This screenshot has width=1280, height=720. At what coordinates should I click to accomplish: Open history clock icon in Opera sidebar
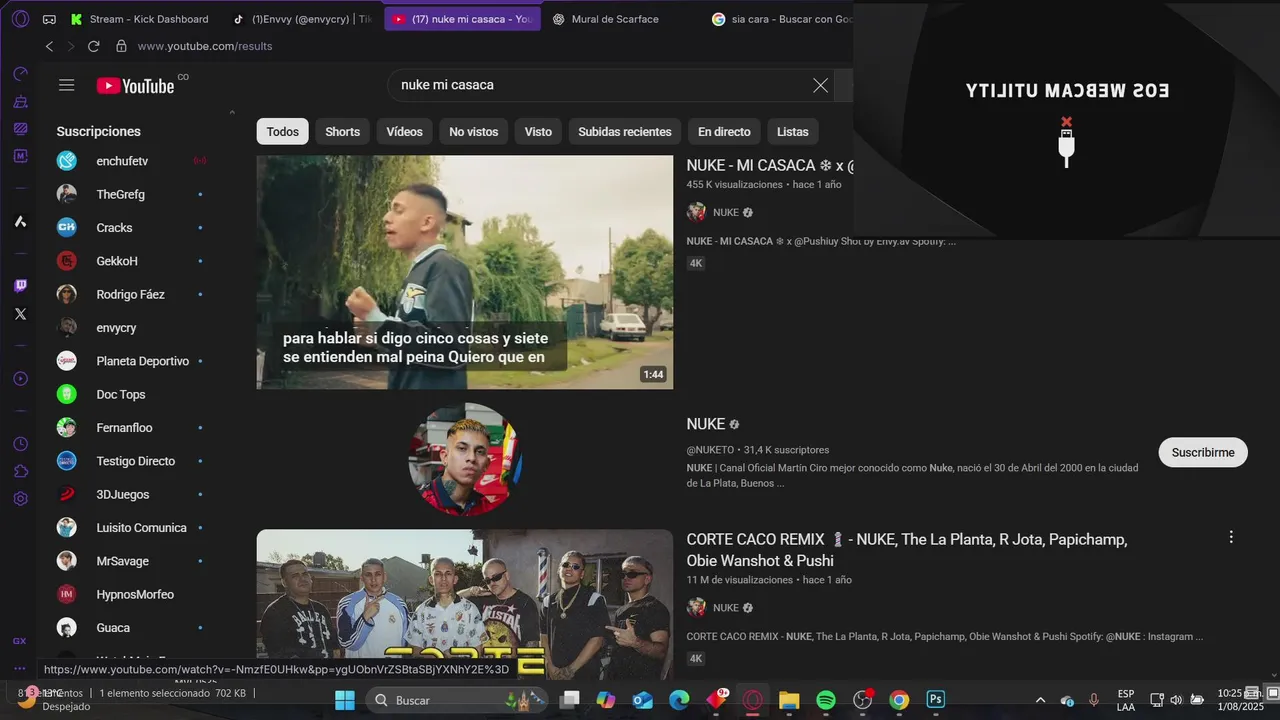click(x=20, y=444)
